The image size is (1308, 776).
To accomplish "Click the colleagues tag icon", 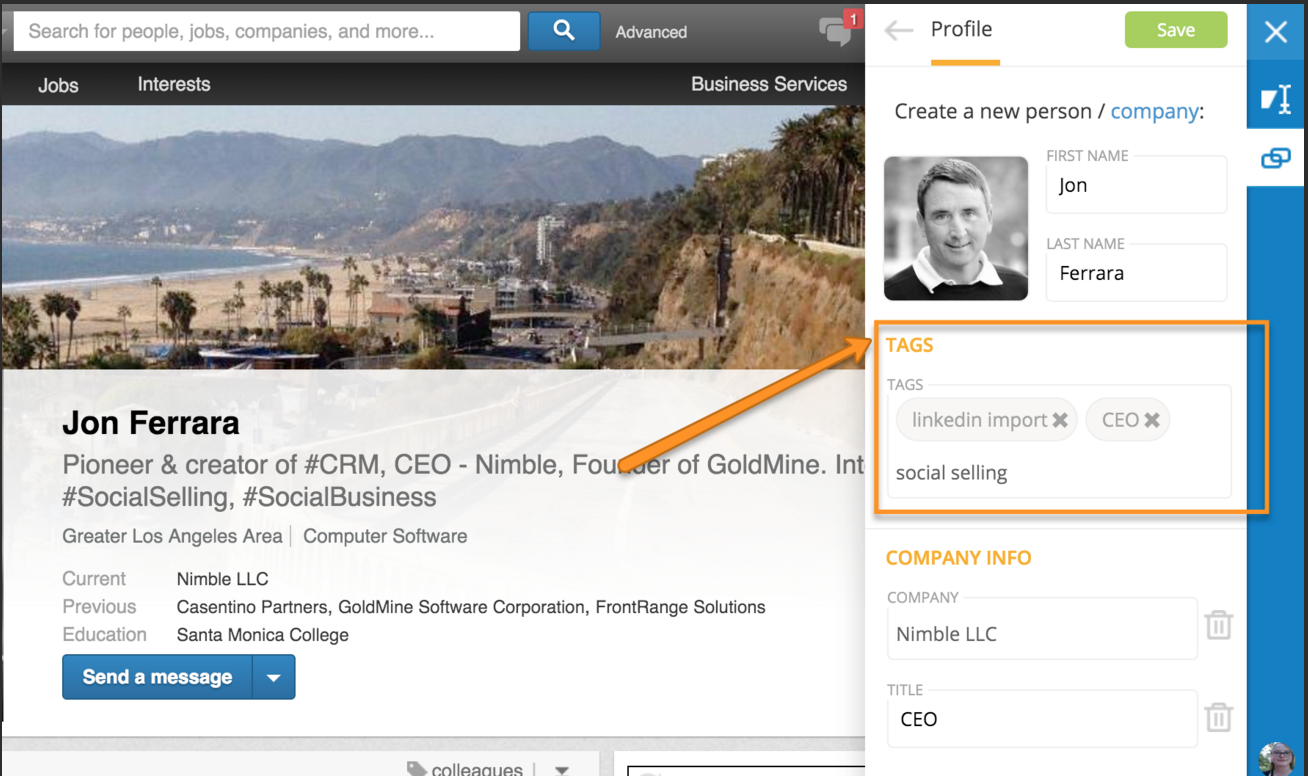I will (416, 769).
